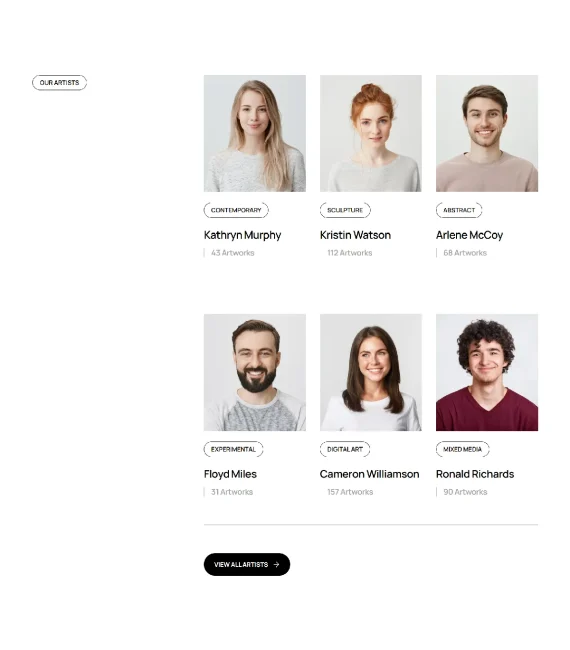570x650 pixels.
Task: Select the Experimental category tag
Action: (233, 449)
